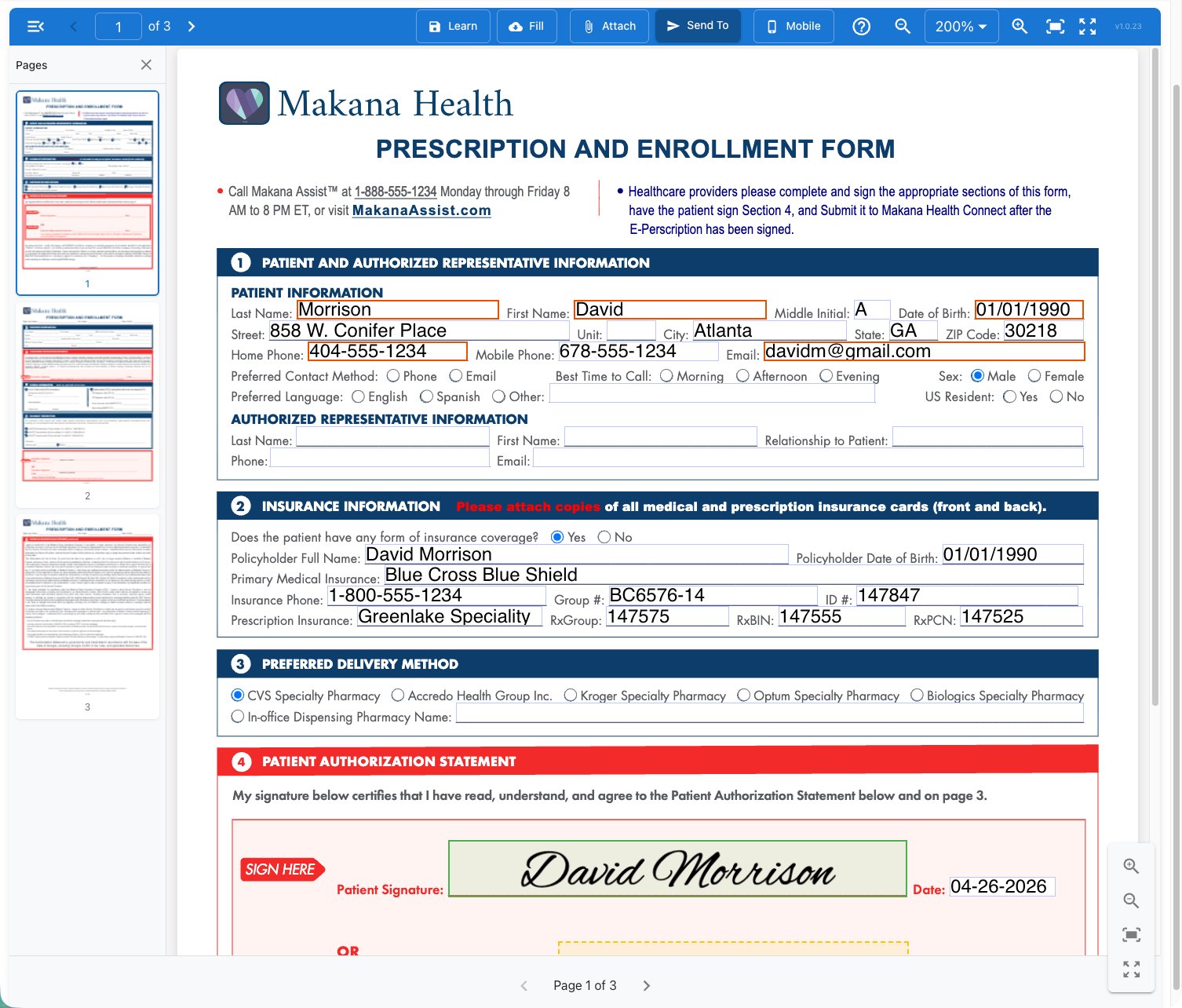Viewport: 1182px width, 1008px height.
Task: Select page 3 thumbnail
Action: 88,616
